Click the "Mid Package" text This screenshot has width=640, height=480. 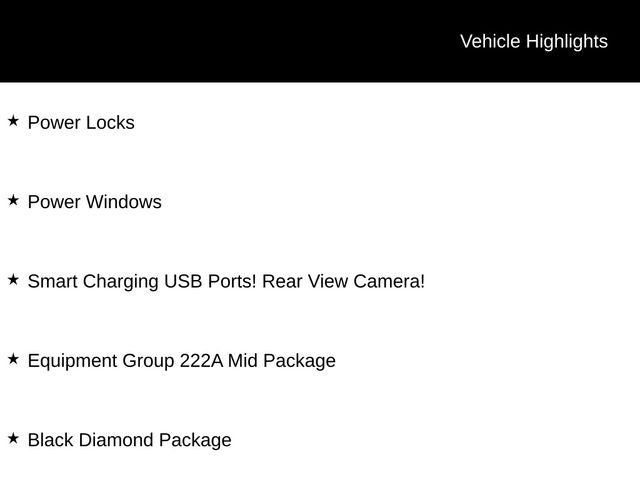(x=282, y=361)
